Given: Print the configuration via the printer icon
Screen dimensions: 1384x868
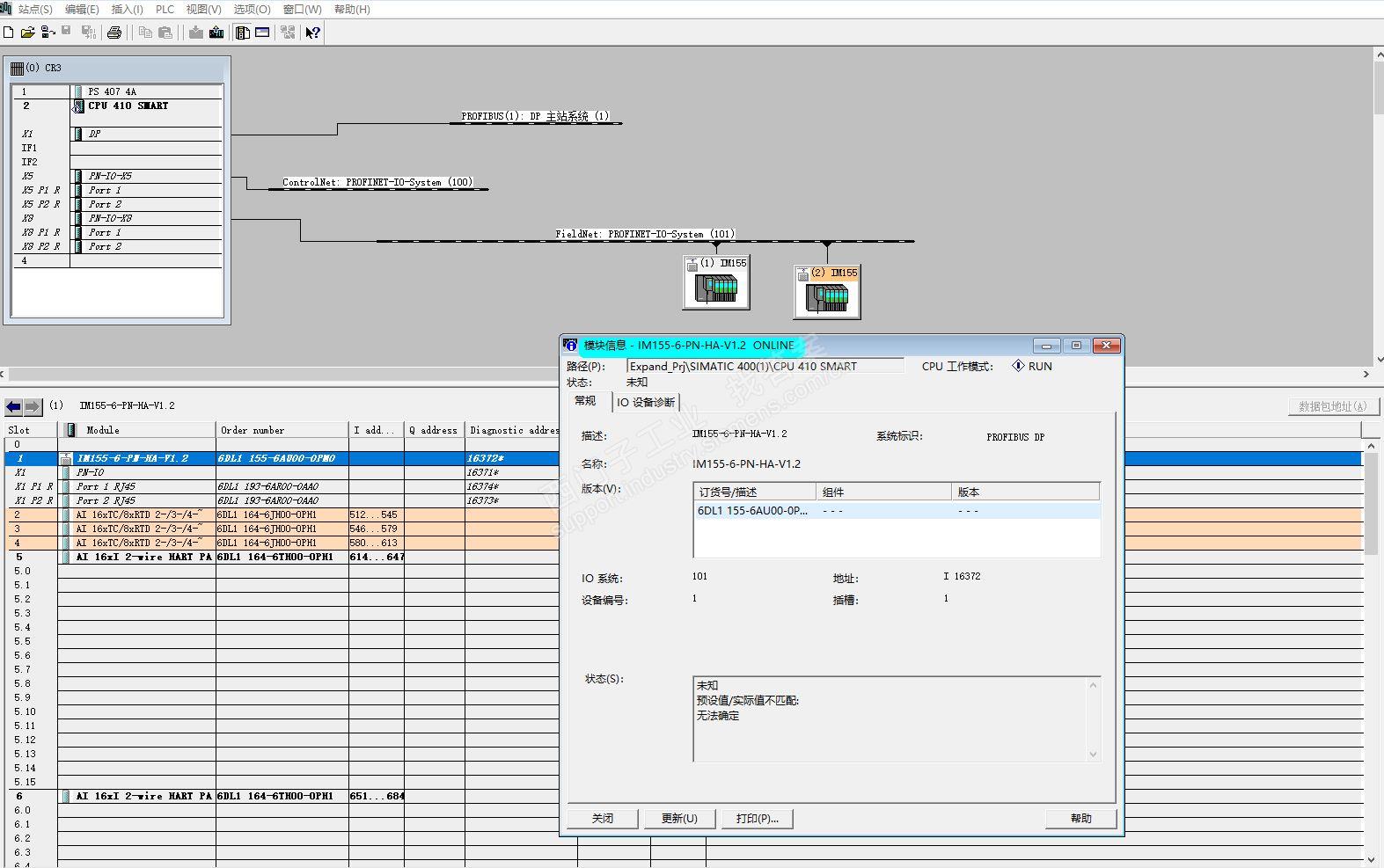Looking at the screenshot, I should point(114,33).
